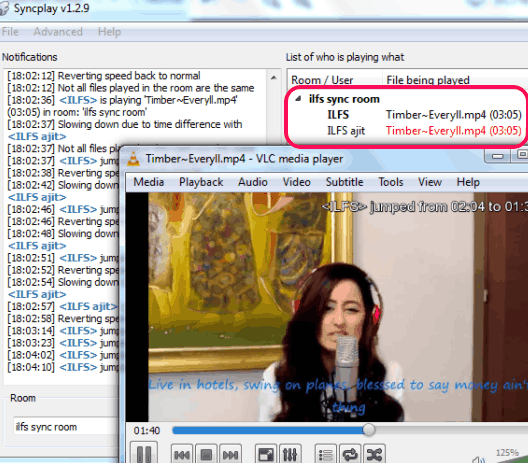
Task: Open Syncplay Advanced menu
Action: 58,32
